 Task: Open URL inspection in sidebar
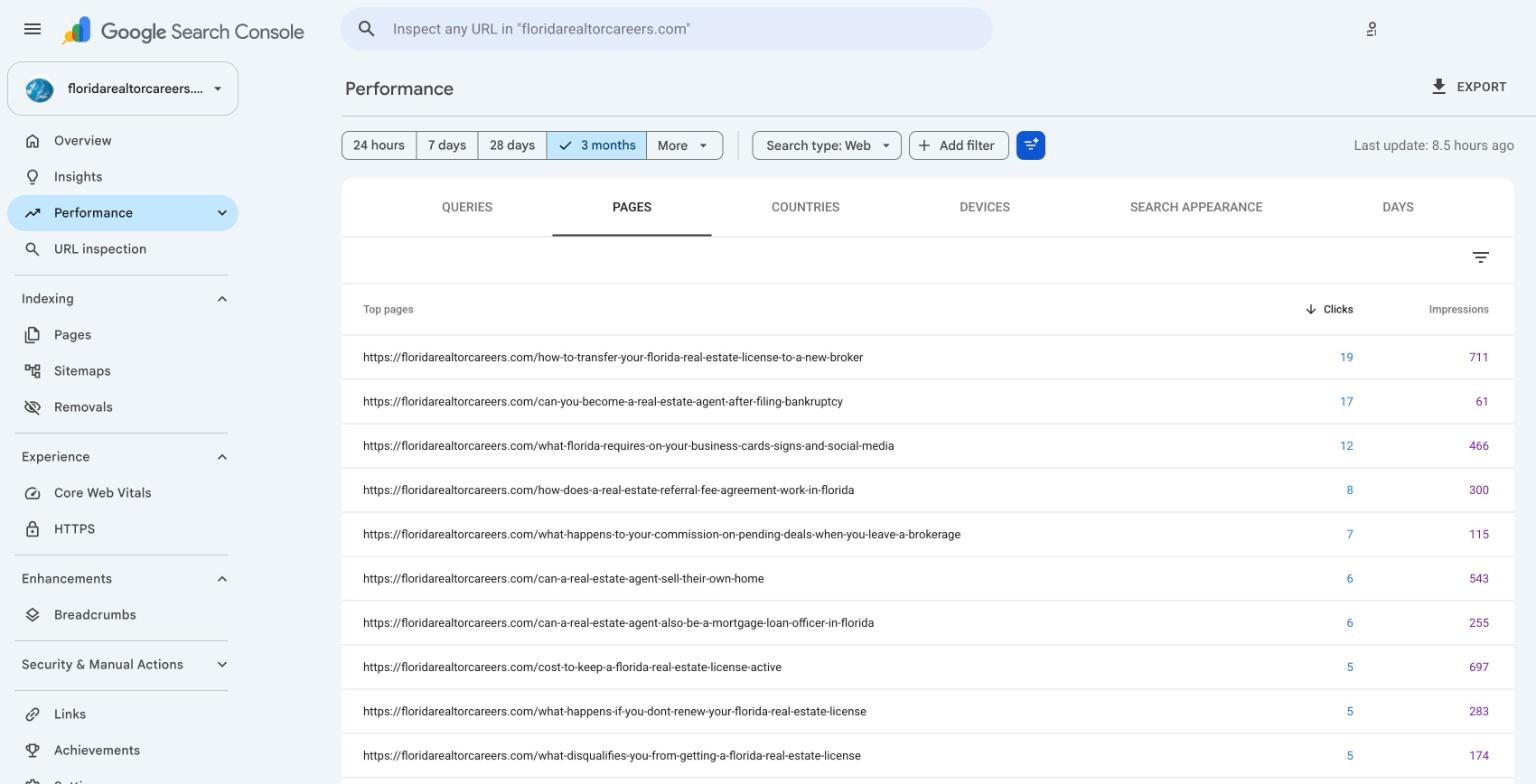122,249
